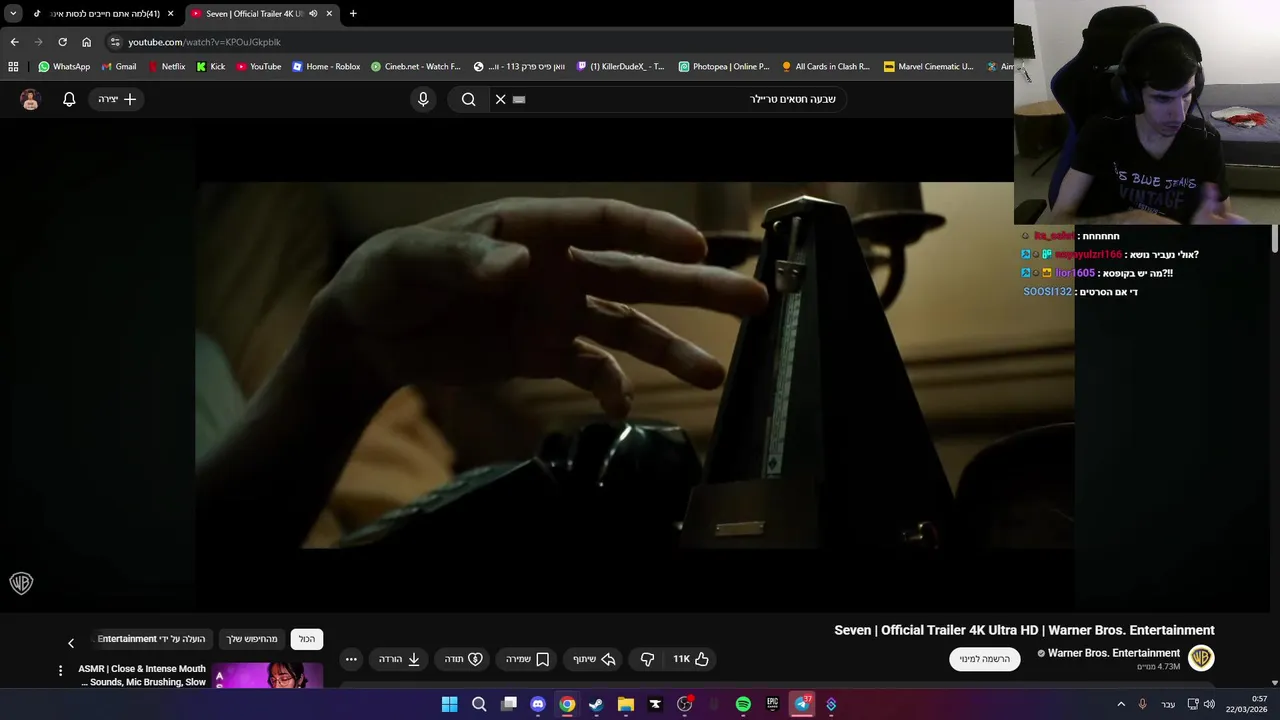Open the site info icon in address bar

coord(115,42)
